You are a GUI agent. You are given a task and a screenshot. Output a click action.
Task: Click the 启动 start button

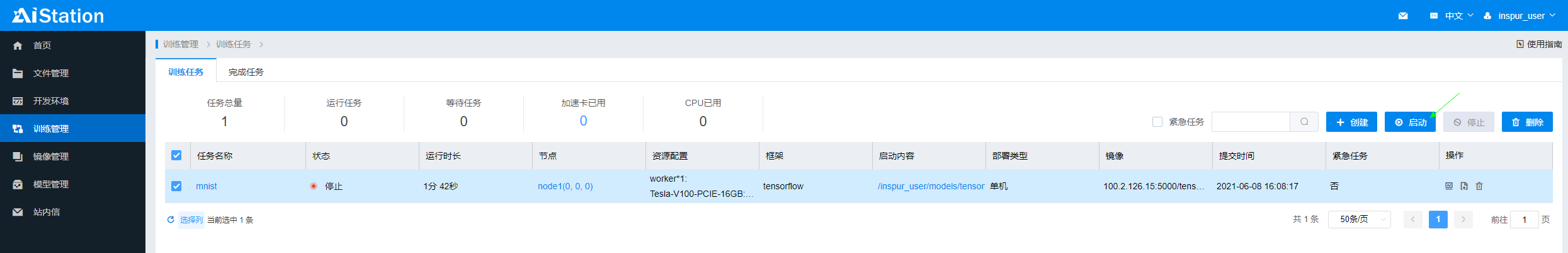tap(1410, 122)
